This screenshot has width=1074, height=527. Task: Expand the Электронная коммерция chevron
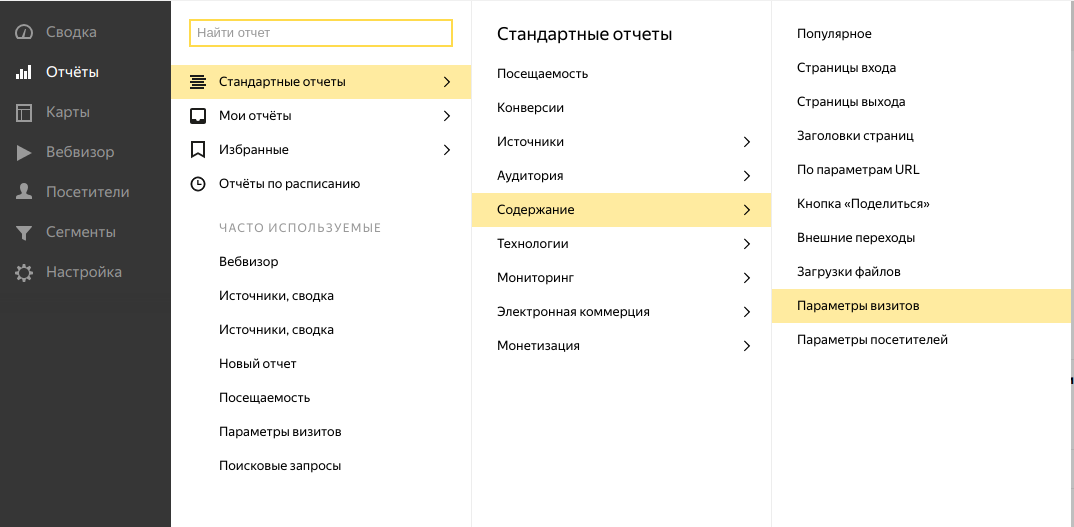click(x=746, y=312)
